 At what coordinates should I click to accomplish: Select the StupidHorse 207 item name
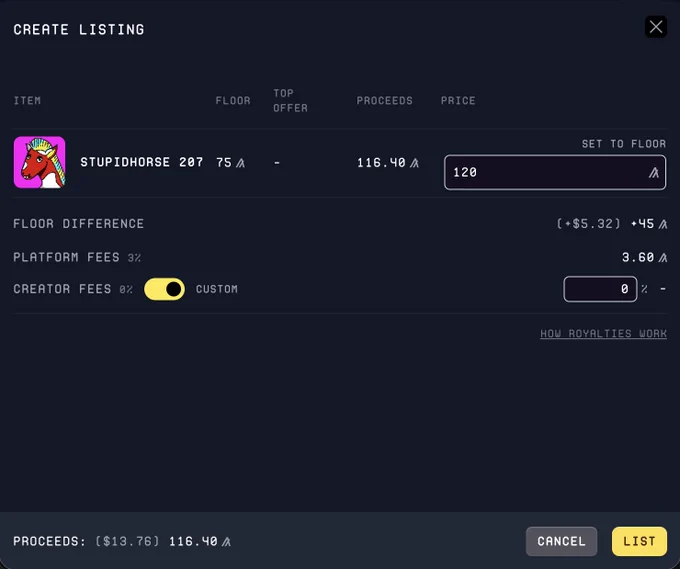click(142, 162)
